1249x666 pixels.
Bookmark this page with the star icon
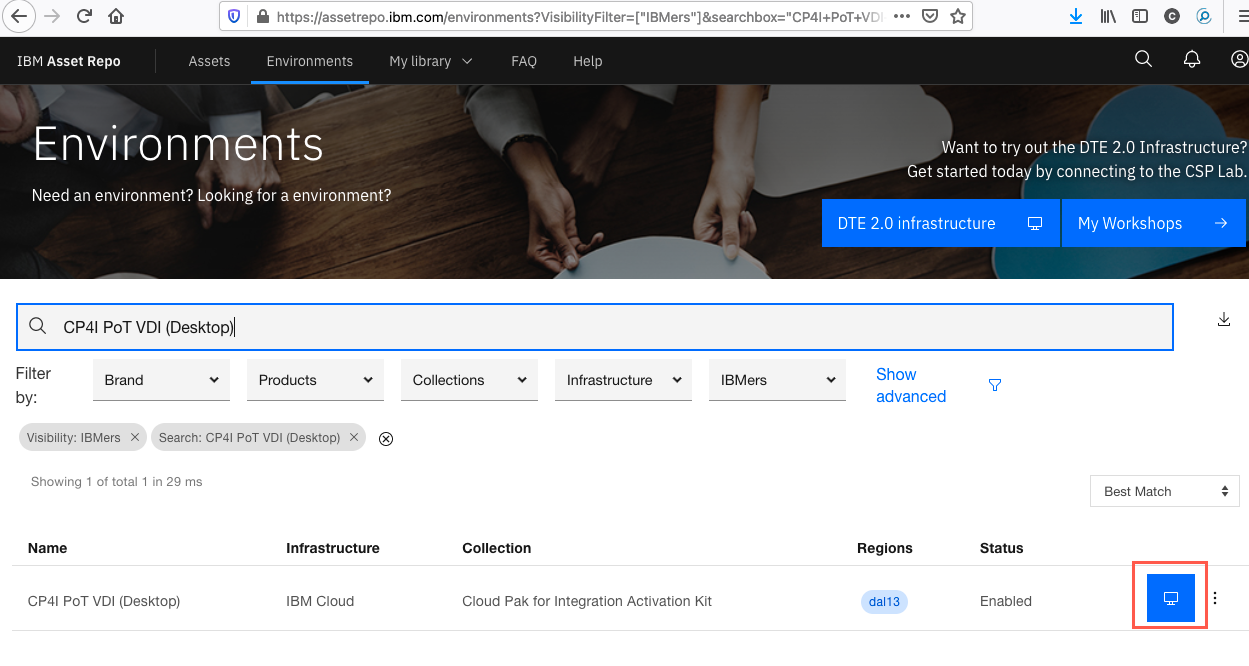coord(958,16)
